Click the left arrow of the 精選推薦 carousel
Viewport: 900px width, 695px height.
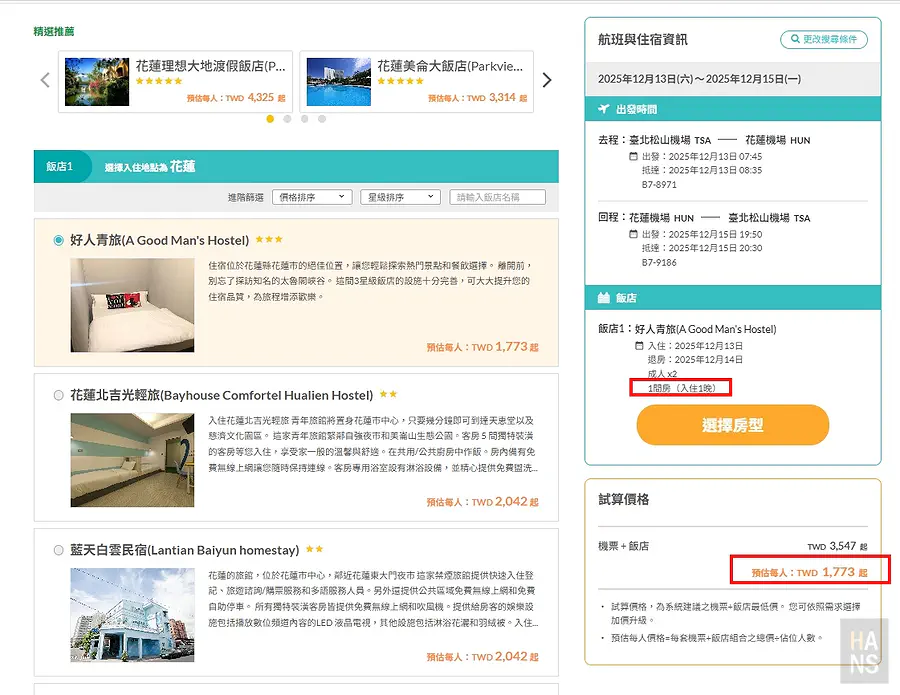(x=44, y=79)
